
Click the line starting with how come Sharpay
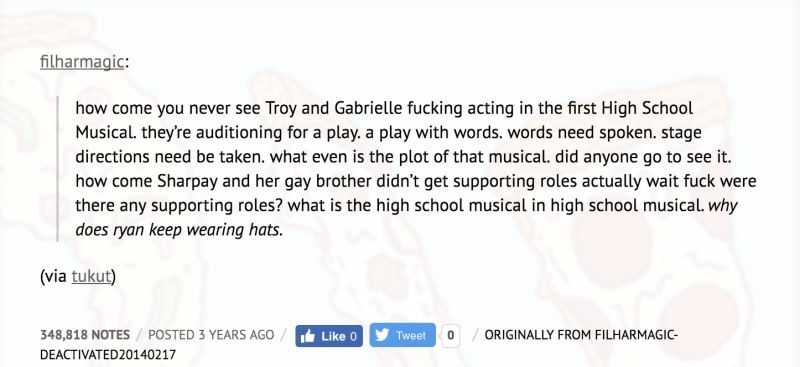pyautogui.click(x=416, y=181)
